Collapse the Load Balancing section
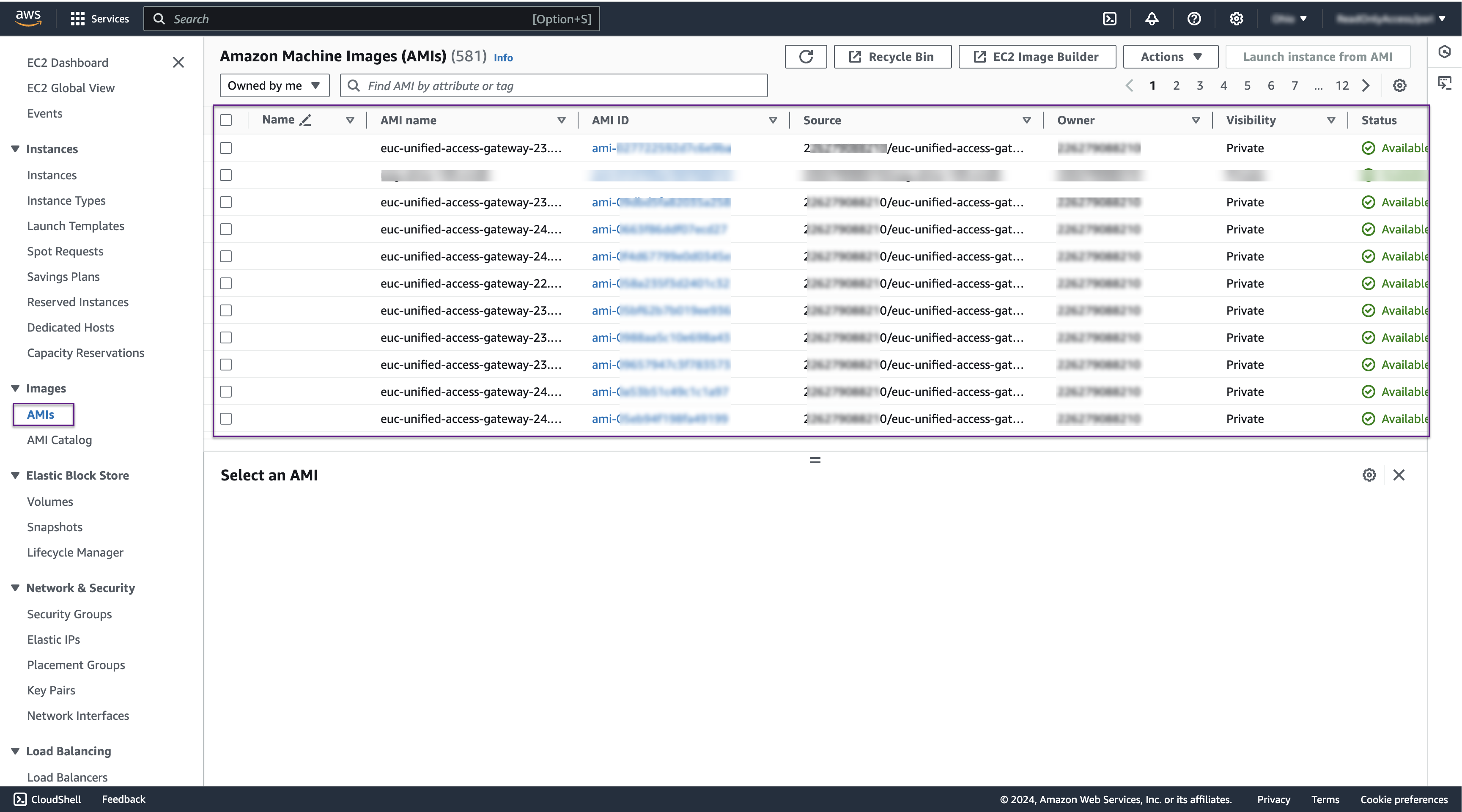1462x812 pixels. [15, 751]
